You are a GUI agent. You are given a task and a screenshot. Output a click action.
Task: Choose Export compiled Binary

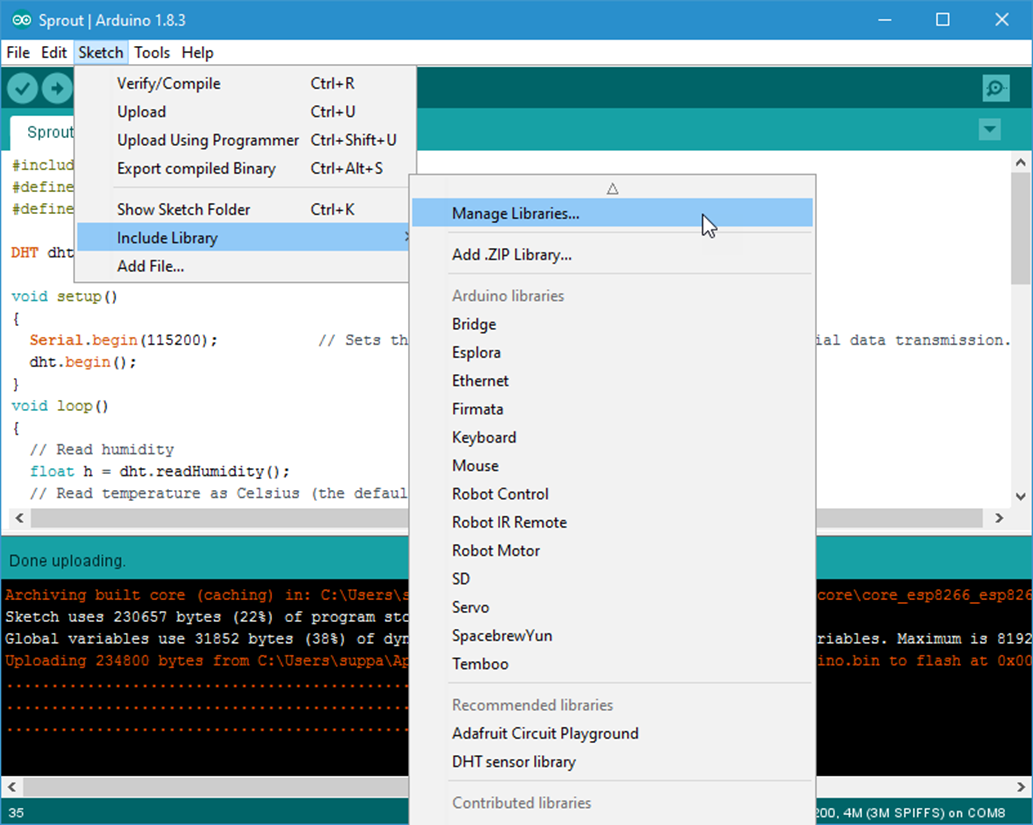coord(246,169)
